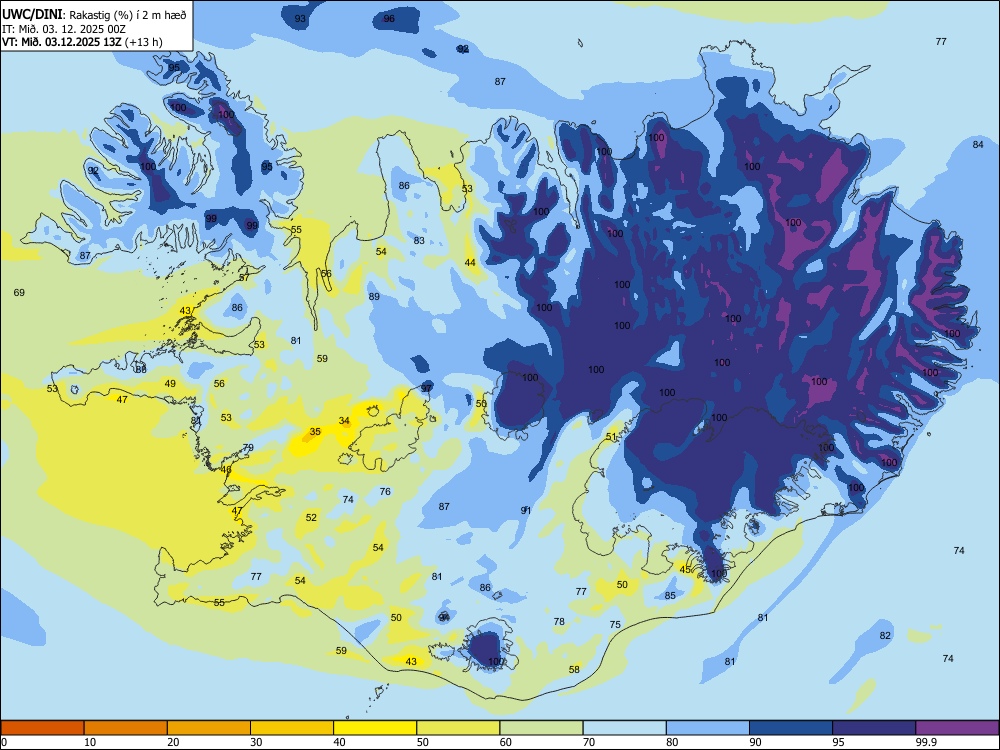Click the offshore value 69 on west side
The image size is (1000, 750).
click(x=19, y=293)
